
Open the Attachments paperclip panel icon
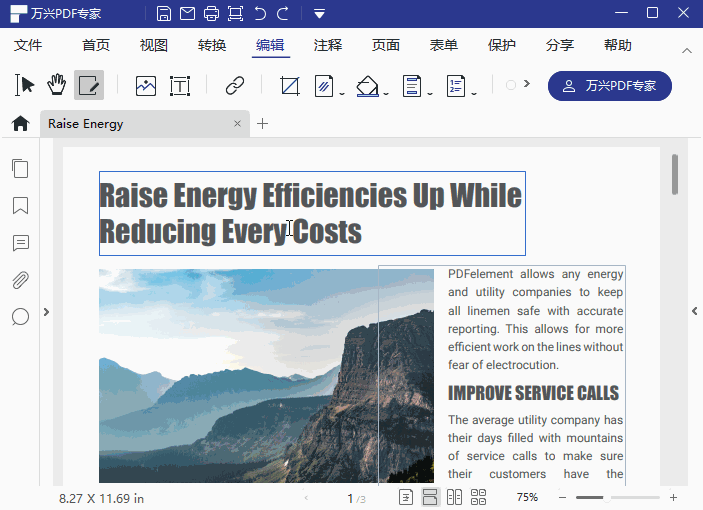(20, 280)
